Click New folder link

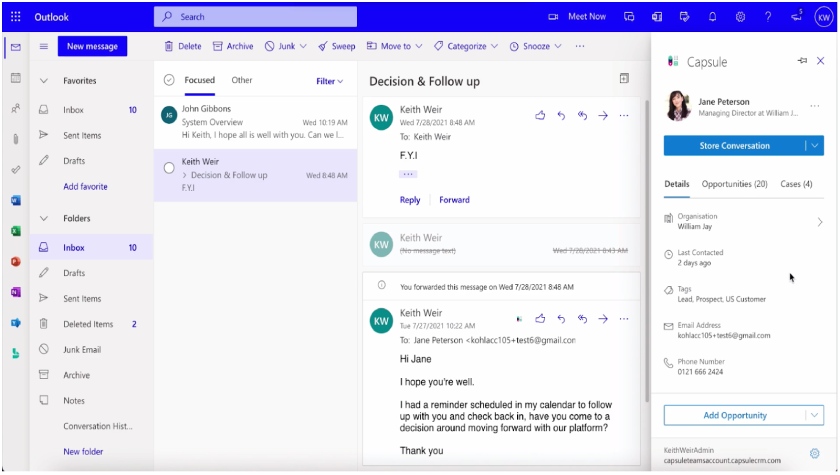[83, 451]
